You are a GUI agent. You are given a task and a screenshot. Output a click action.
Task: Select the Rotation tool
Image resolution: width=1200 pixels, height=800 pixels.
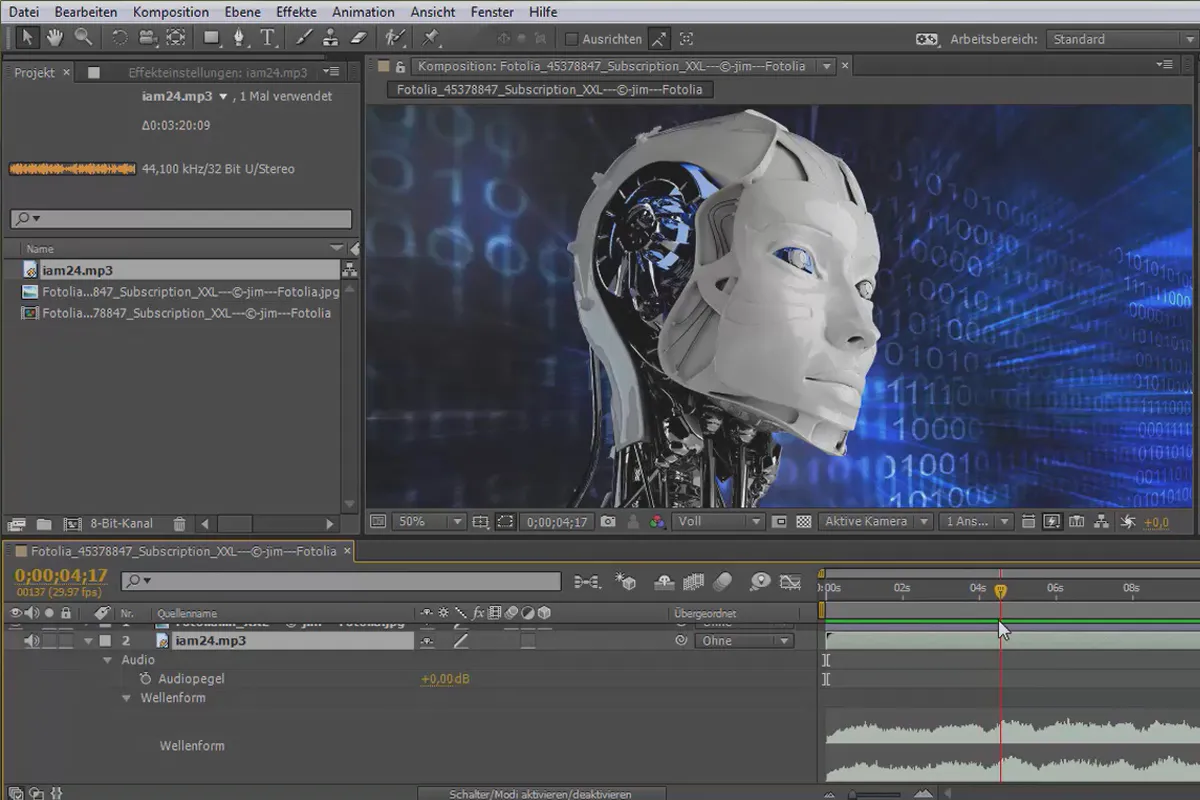click(119, 38)
